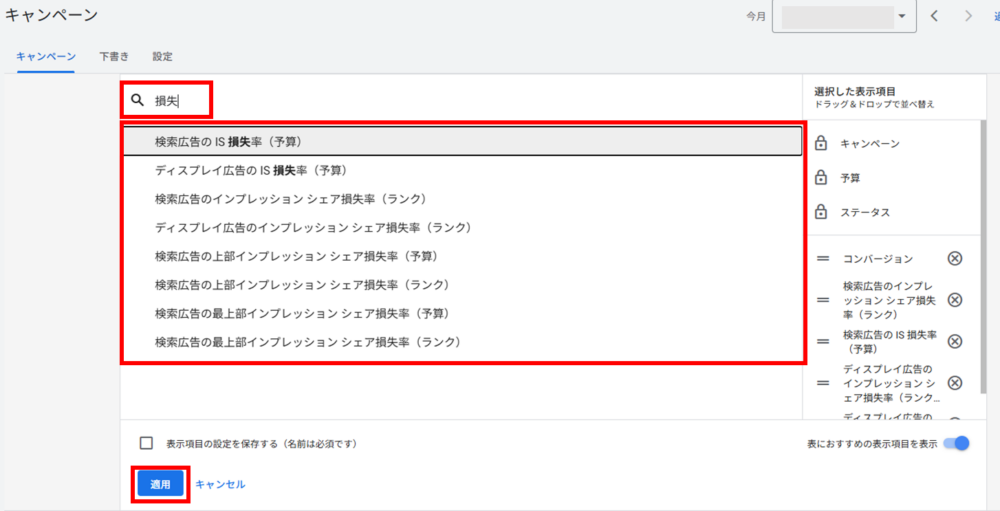Remove 検索広告のインプレッション シェア損失率（ランク） from selected columns
This screenshot has height=511, width=1000.
click(x=954, y=300)
